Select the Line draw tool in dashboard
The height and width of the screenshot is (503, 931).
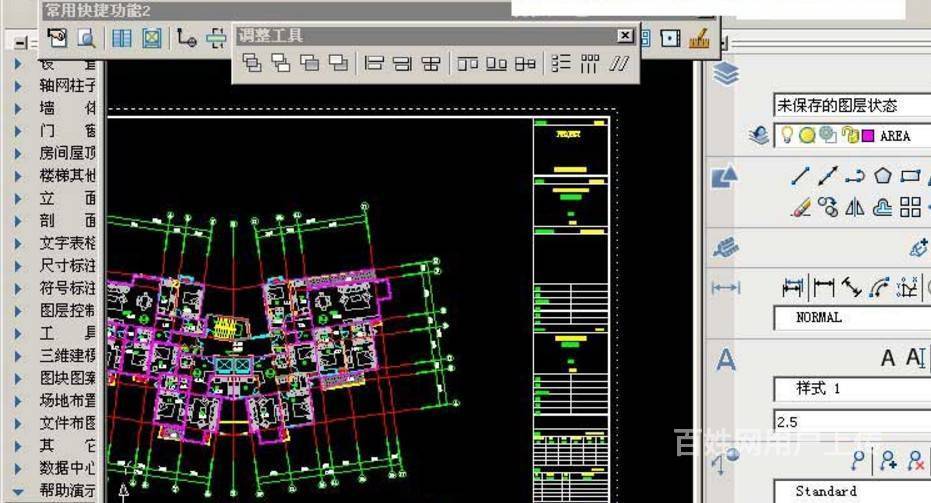point(800,176)
